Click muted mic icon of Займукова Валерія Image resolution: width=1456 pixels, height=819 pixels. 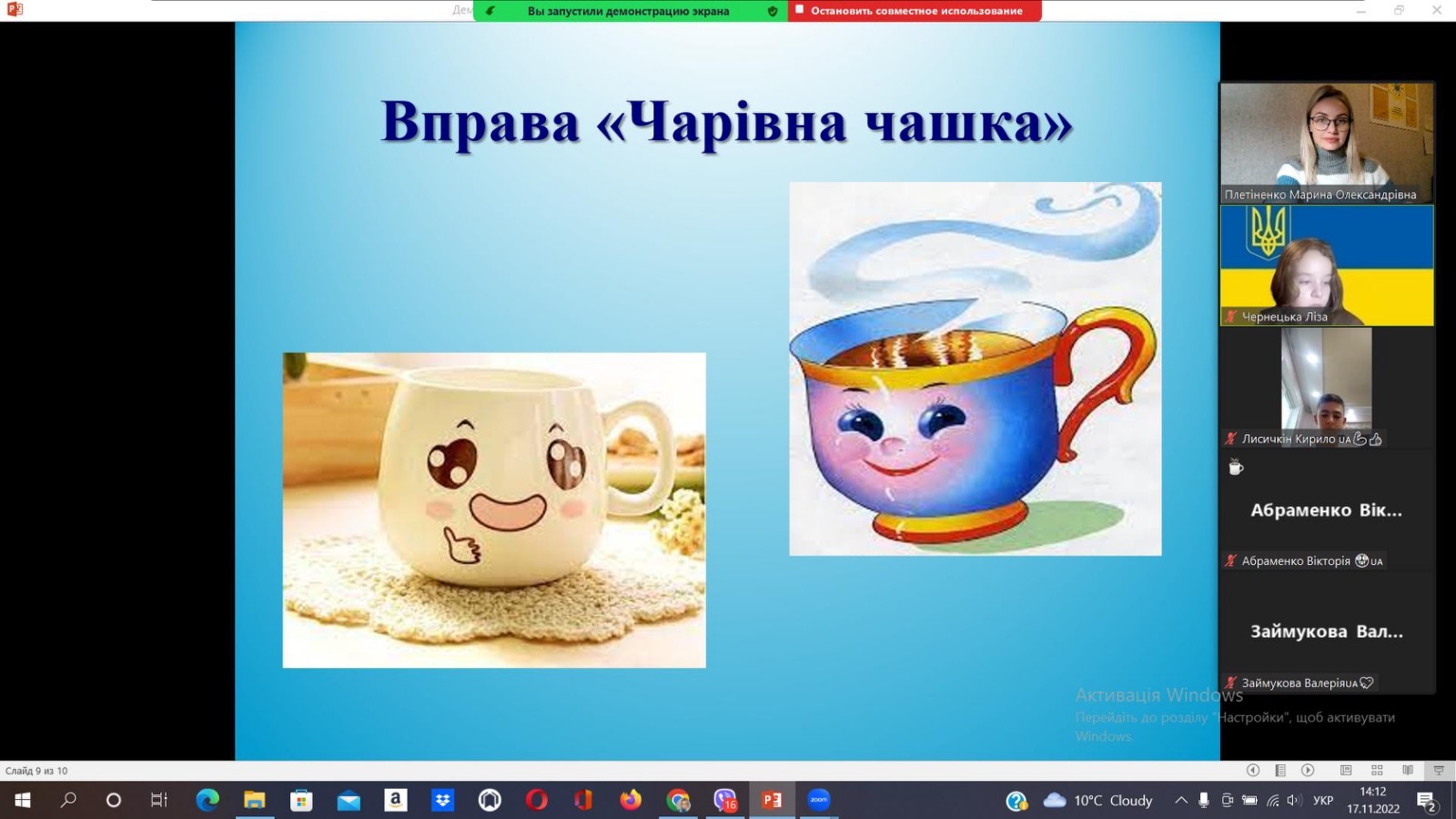coord(1231,682)
